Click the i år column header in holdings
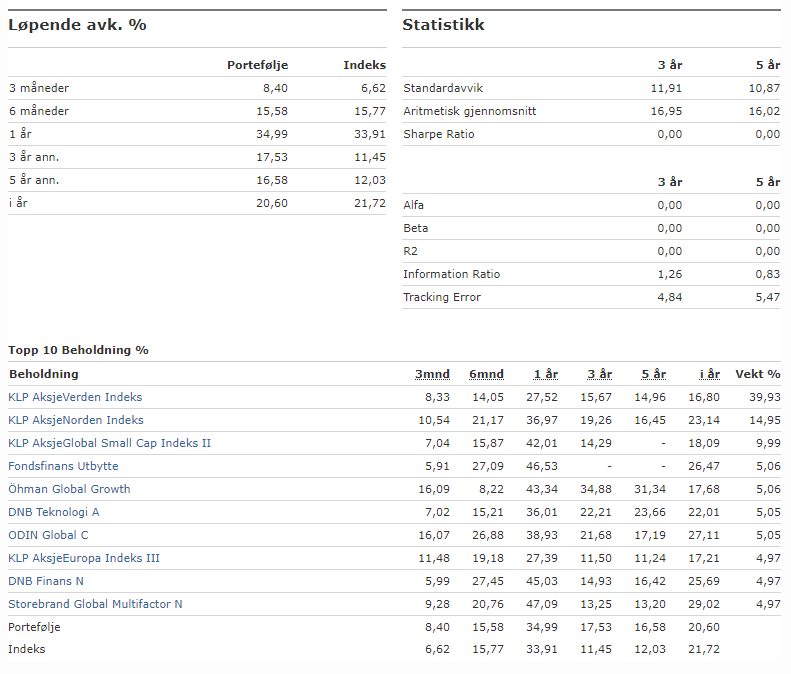 [x=710, y=374]
